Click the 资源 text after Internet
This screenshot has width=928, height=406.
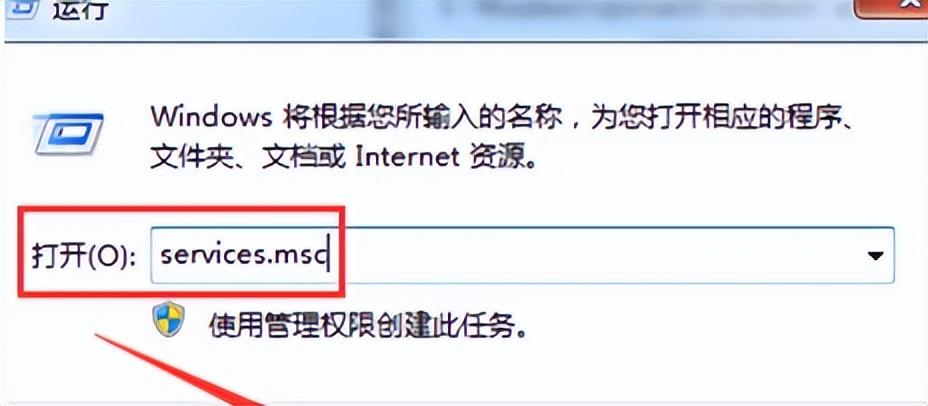point(497,157)
